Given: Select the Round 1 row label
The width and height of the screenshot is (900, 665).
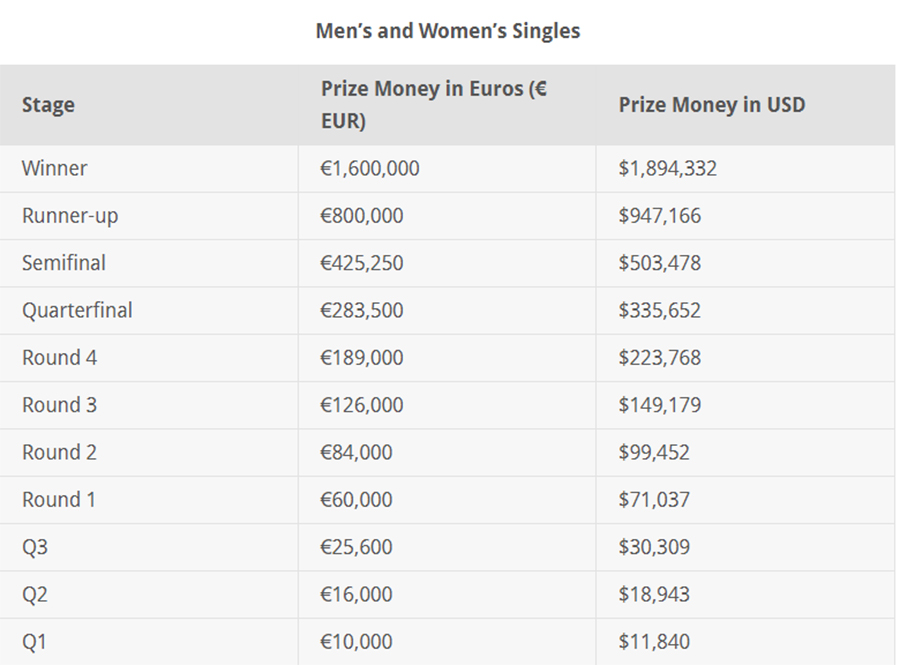Looking at the screenshot, I should tap(59, 500).
